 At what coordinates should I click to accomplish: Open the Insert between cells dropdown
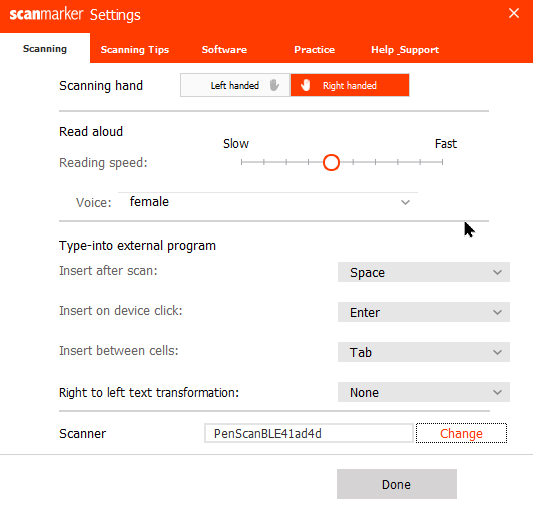(424, 352)
